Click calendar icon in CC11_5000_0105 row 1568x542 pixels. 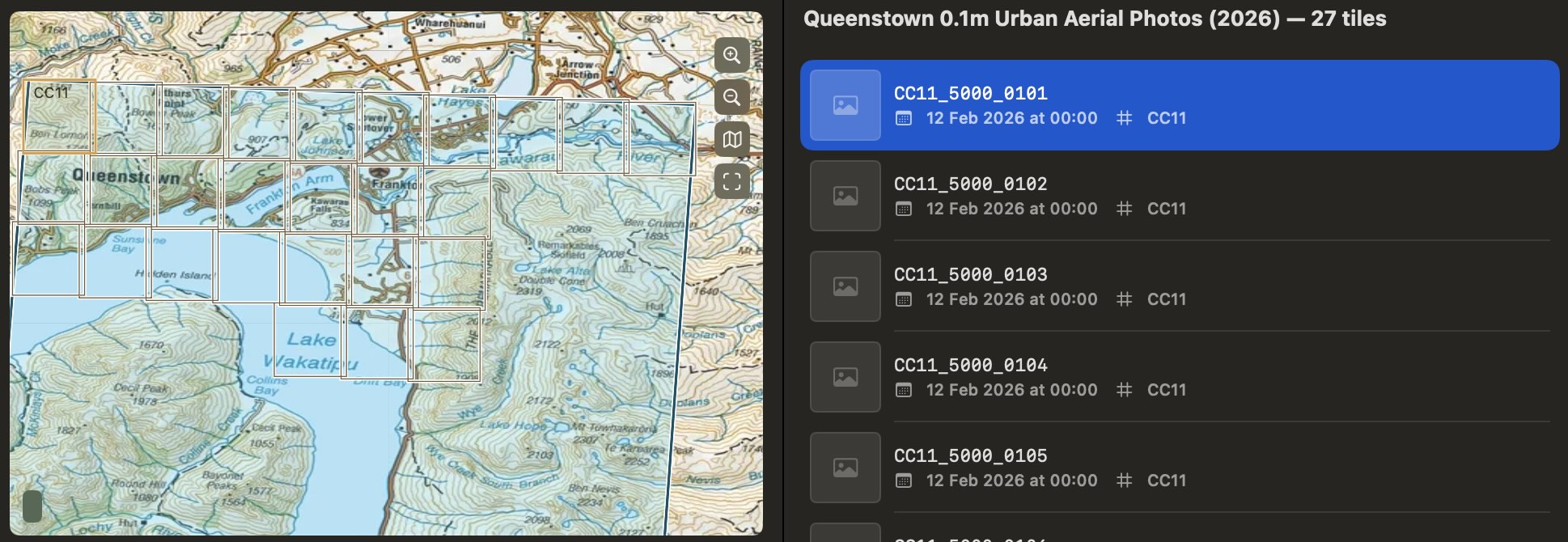pos(904,481)
